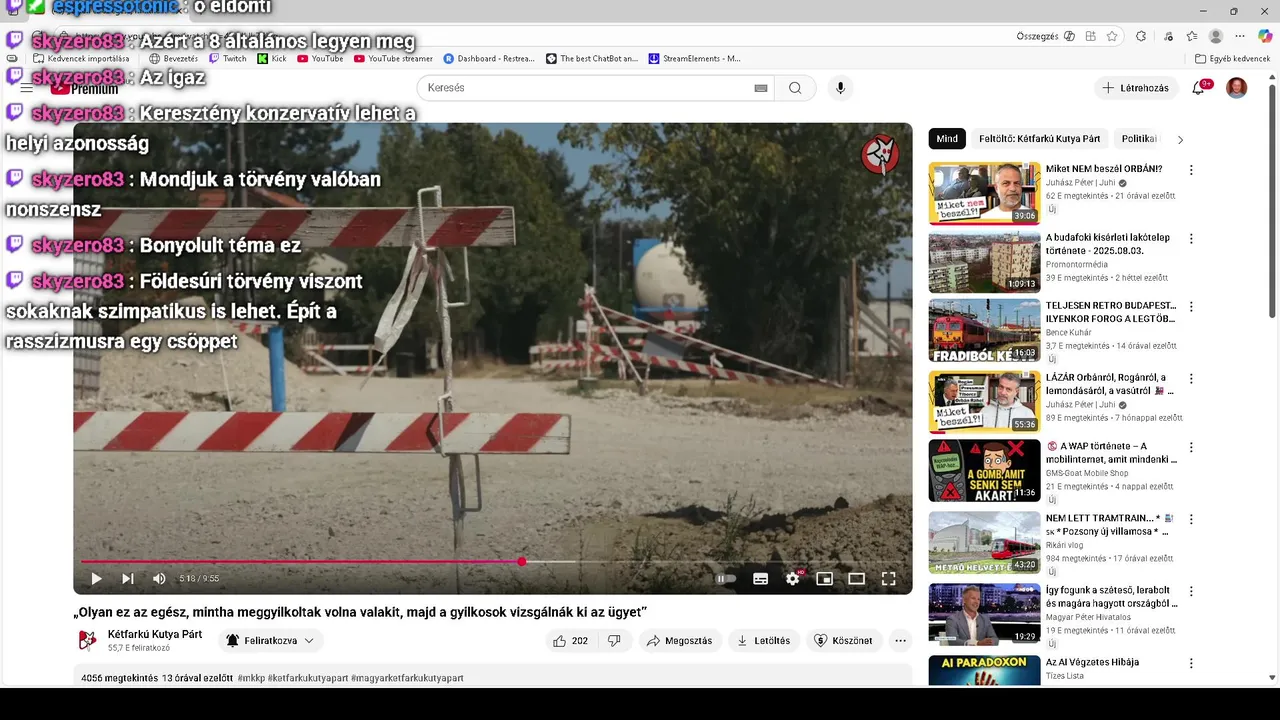Toggle the autoplay switch in player
Screen dimensions: 1280x720
[x=726, y=579]
